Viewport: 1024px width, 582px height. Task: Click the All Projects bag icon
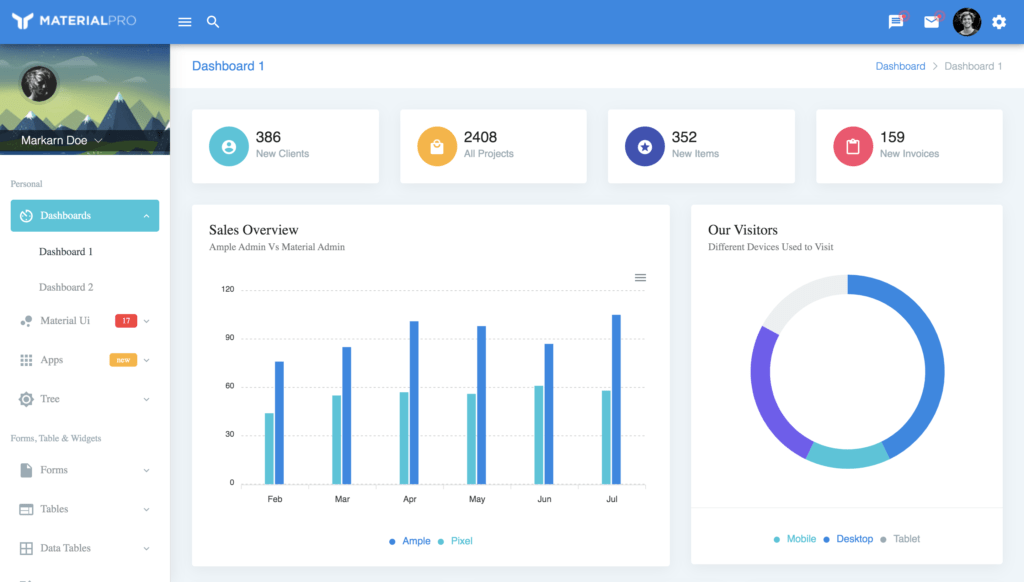[x=437, y=147]
